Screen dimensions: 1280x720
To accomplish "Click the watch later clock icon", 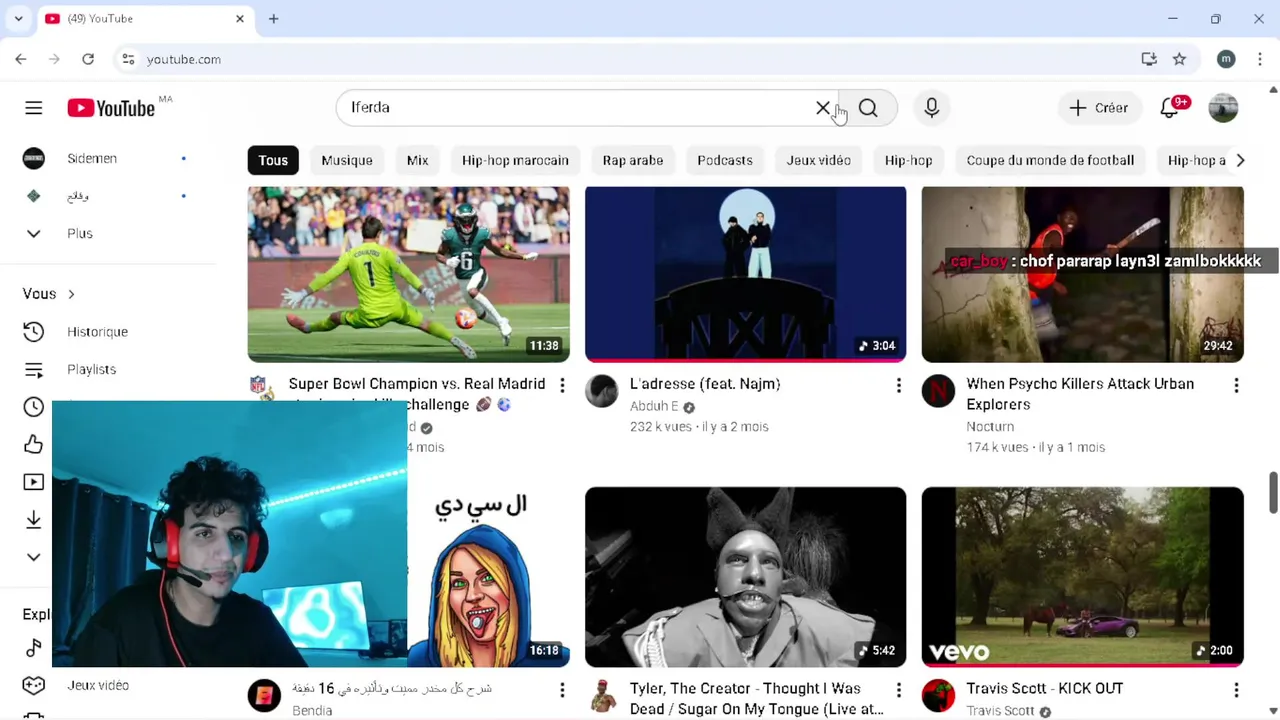I will (34, 407).
